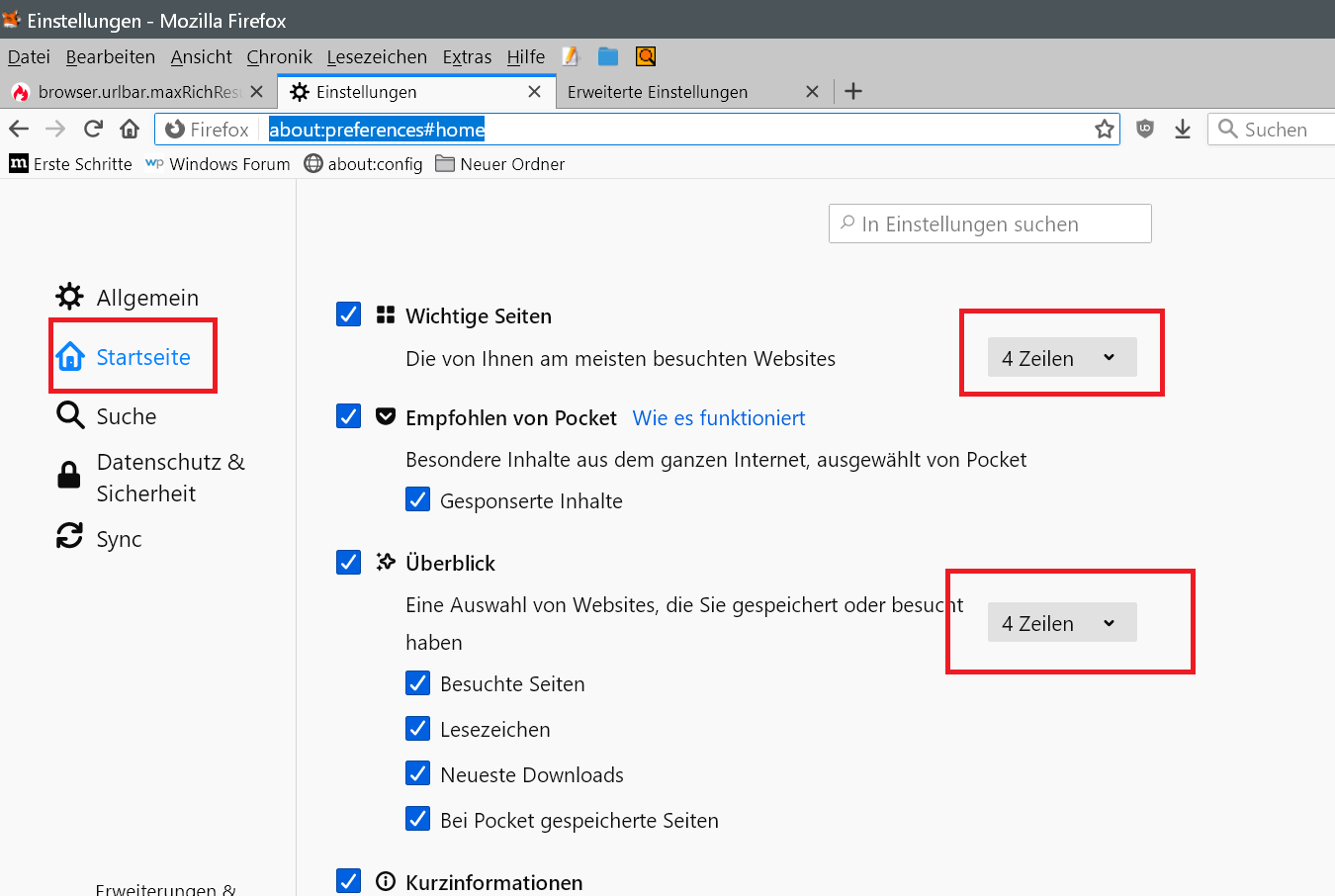This screenshot has width=1335, height=896.
Task: Click the In Einstellungen suchen field
Action: click(x=990, y=224)
